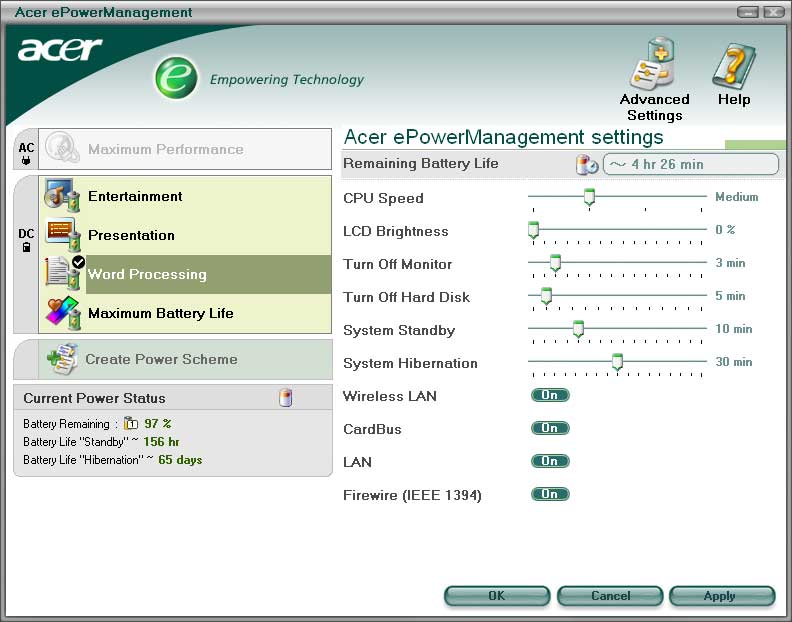Click the Turn Off Monitor slider handle
This screenshot has height=622, width=792.
point(555,263)
